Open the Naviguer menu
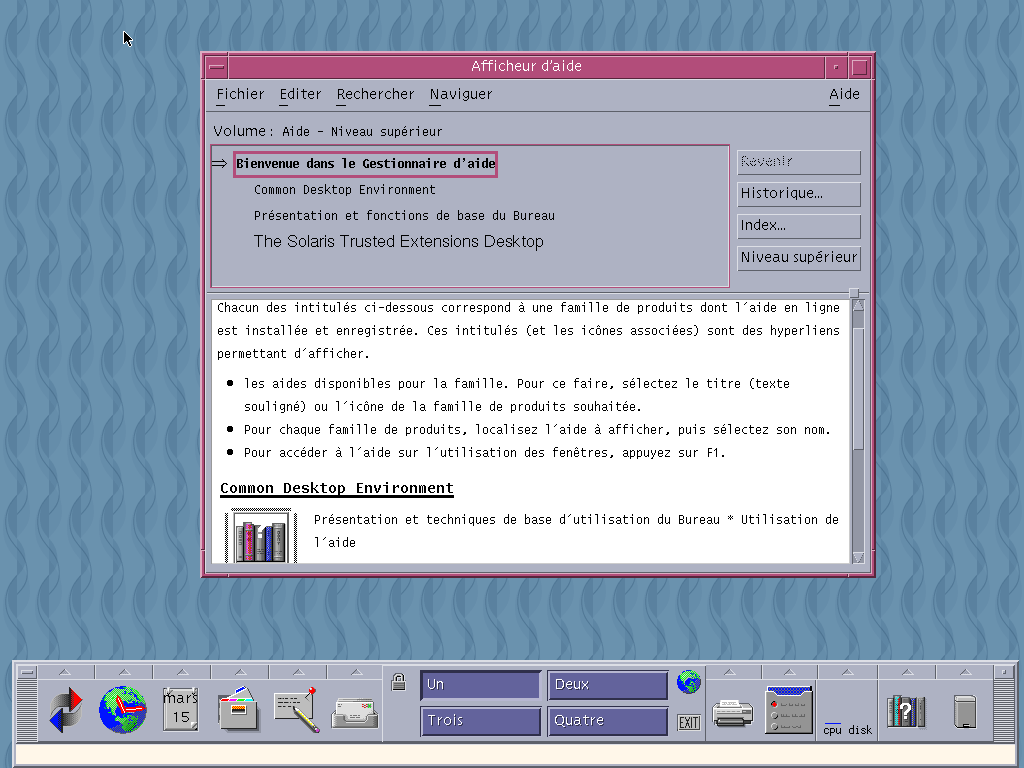This screenshot has height=768, width=1024. (461, 94)
